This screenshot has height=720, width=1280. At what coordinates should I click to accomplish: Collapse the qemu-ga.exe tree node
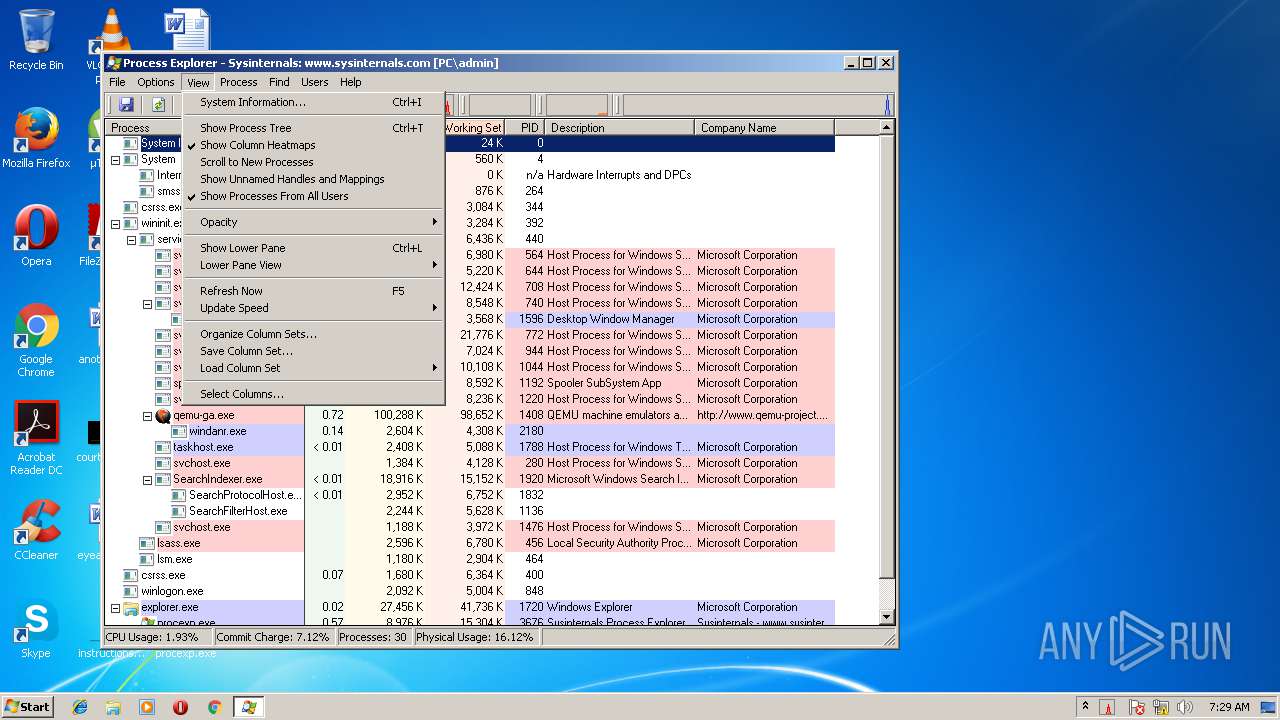click(x=147, y=415)
